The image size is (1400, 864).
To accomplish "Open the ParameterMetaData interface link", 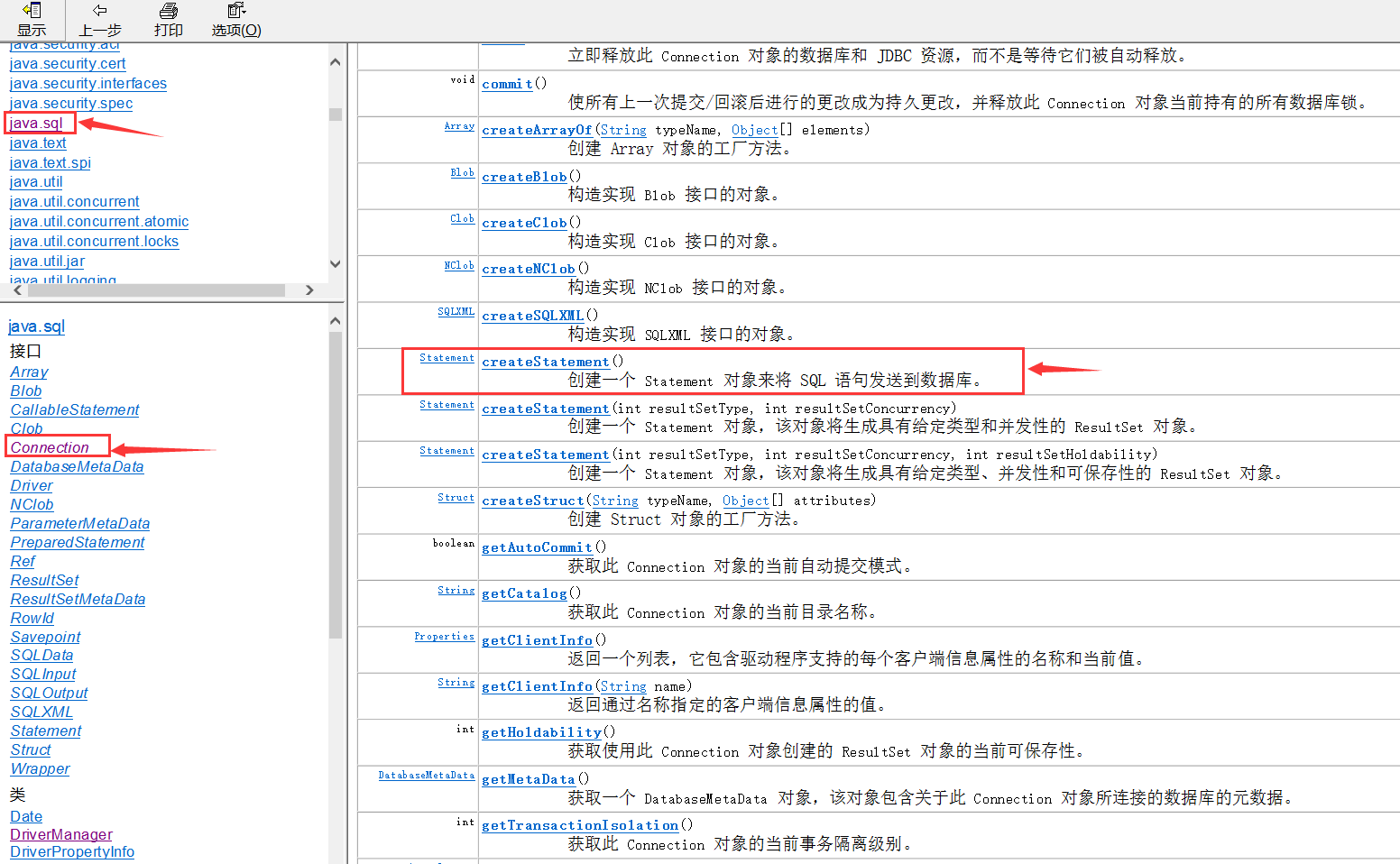I will tap(80, 524).
